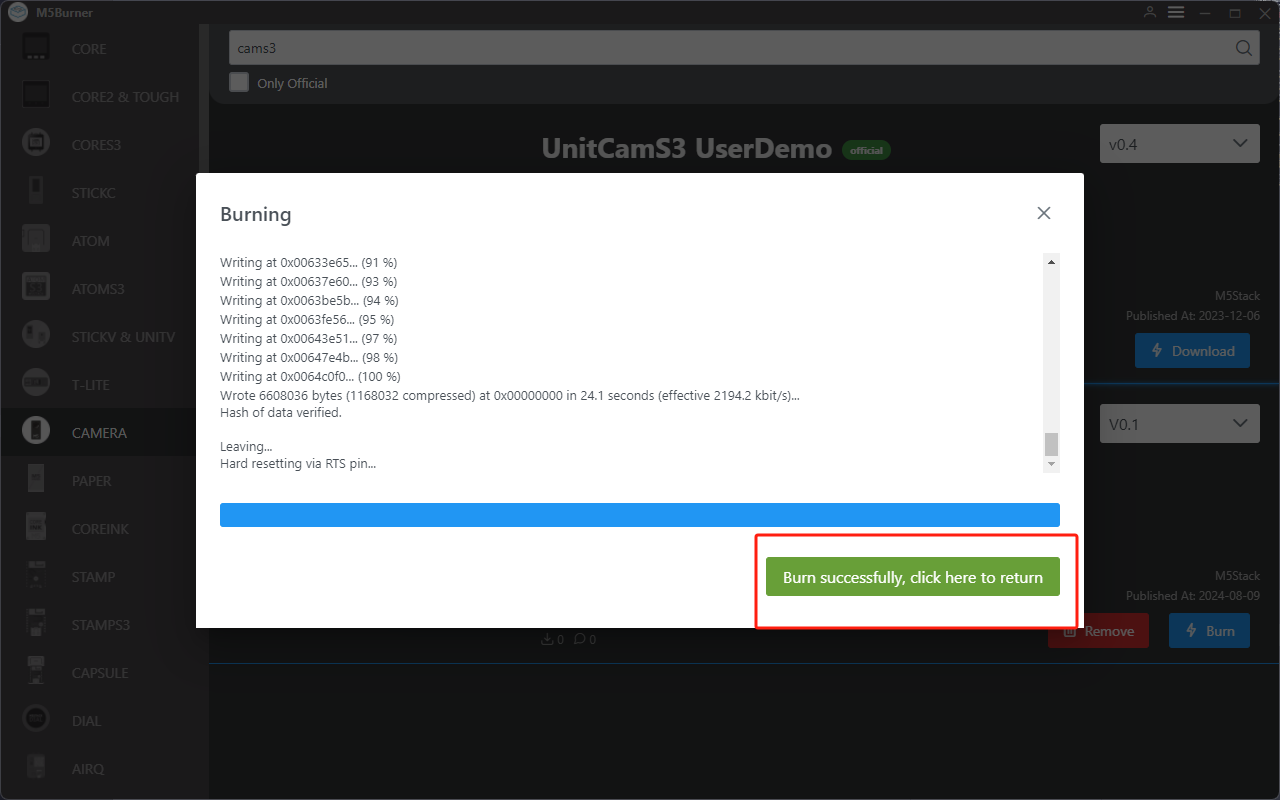Open the V0.1 version dropdown
1280x800 pixels.
[x=1179, y=423]
